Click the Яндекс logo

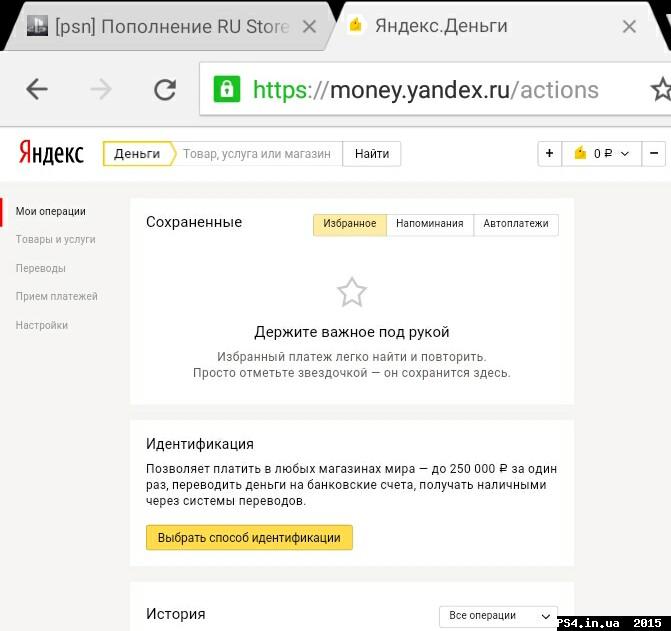51,153
